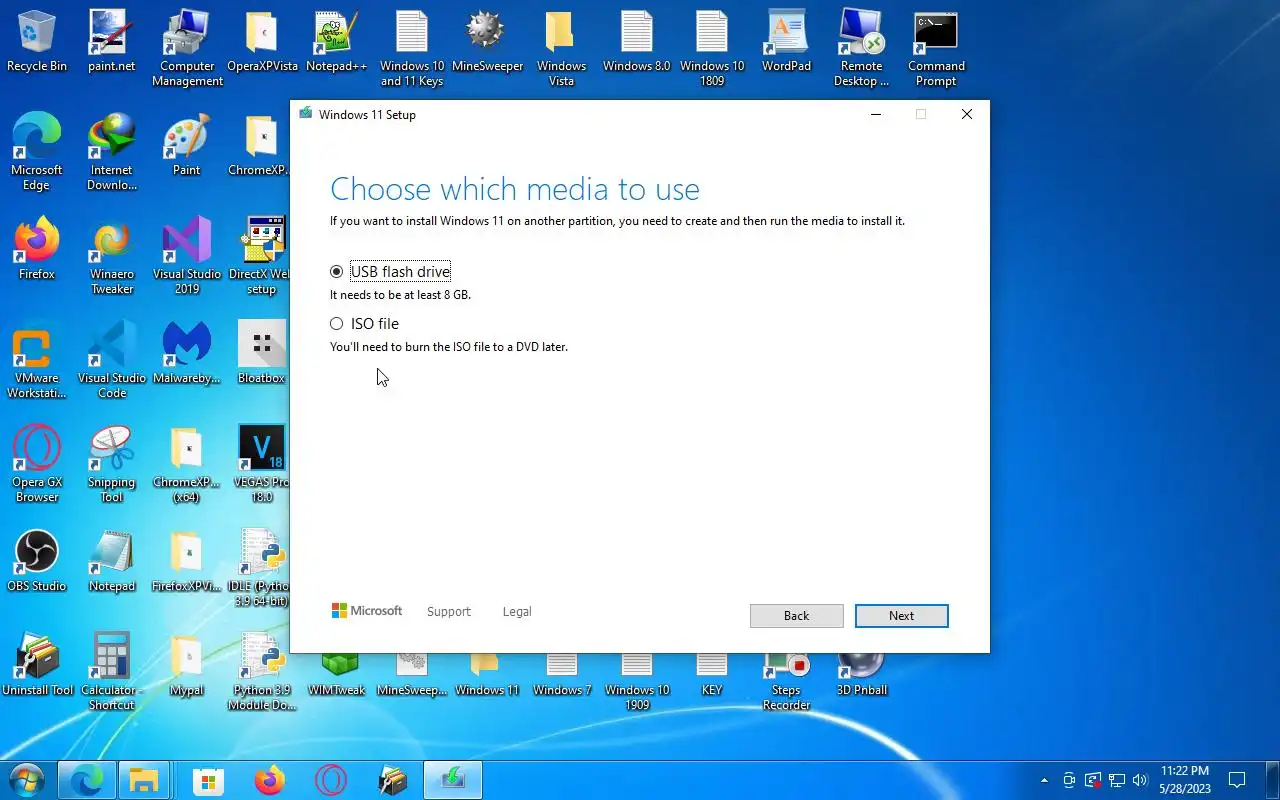Open the Recycle Bin desktop icon
The width and height of the screenshot is (1280, 800).
(37, 42)
